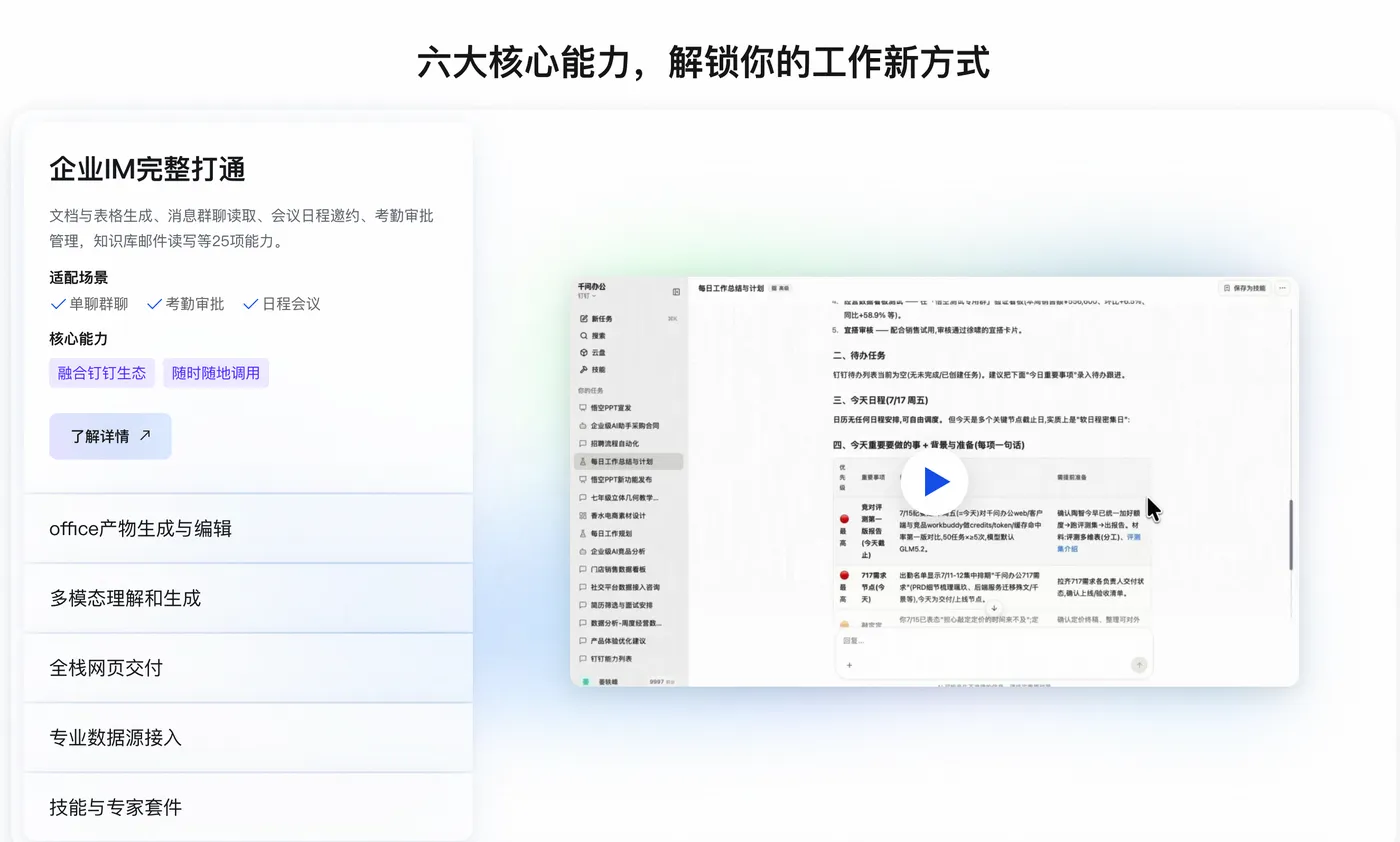Select 每日工作规划 task
Image resolution: width=1400 pixels, height=842 pixels.
point(629,534)
